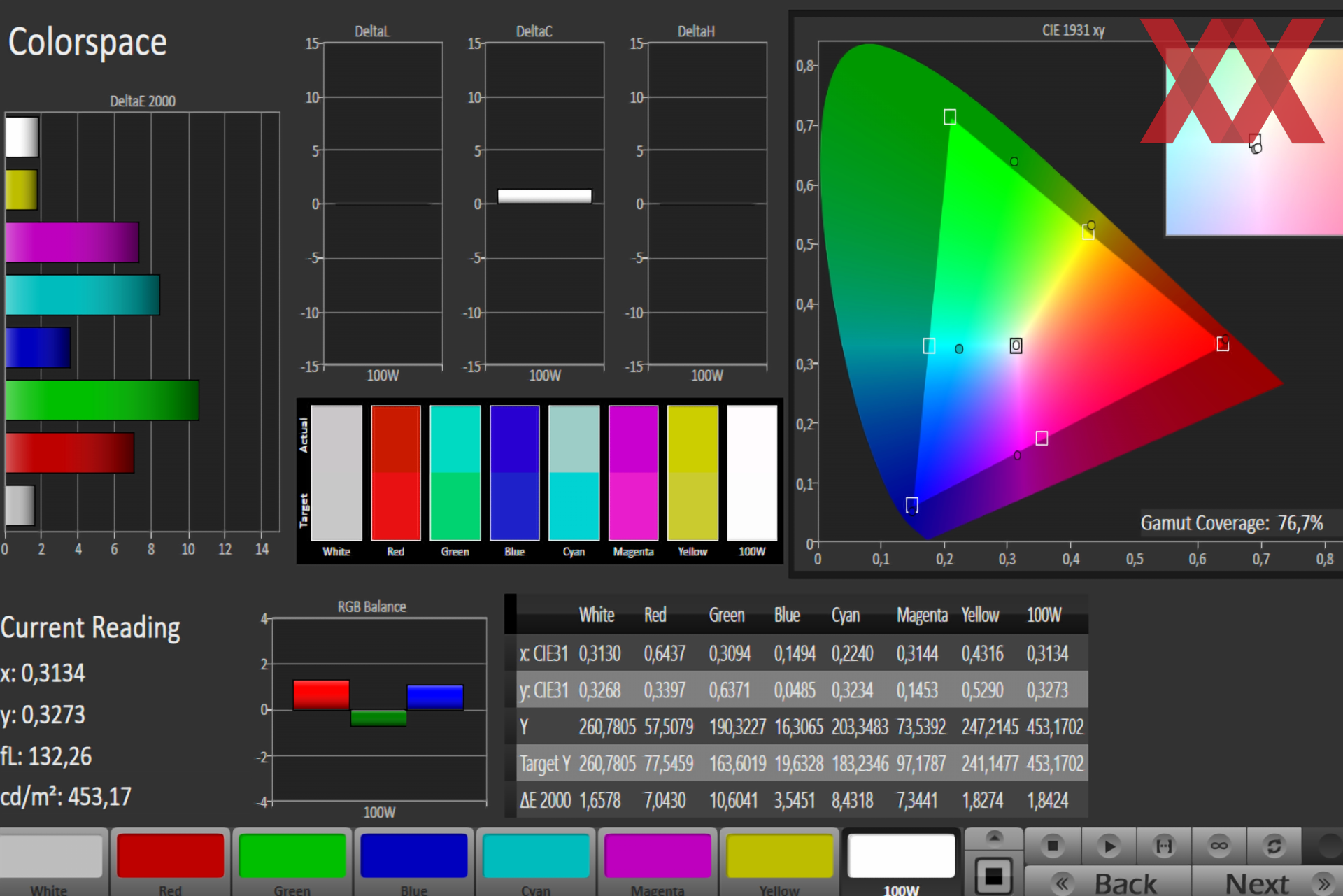
Task: Click the blue target square on CIE diagram
Action: pos(912,505)
